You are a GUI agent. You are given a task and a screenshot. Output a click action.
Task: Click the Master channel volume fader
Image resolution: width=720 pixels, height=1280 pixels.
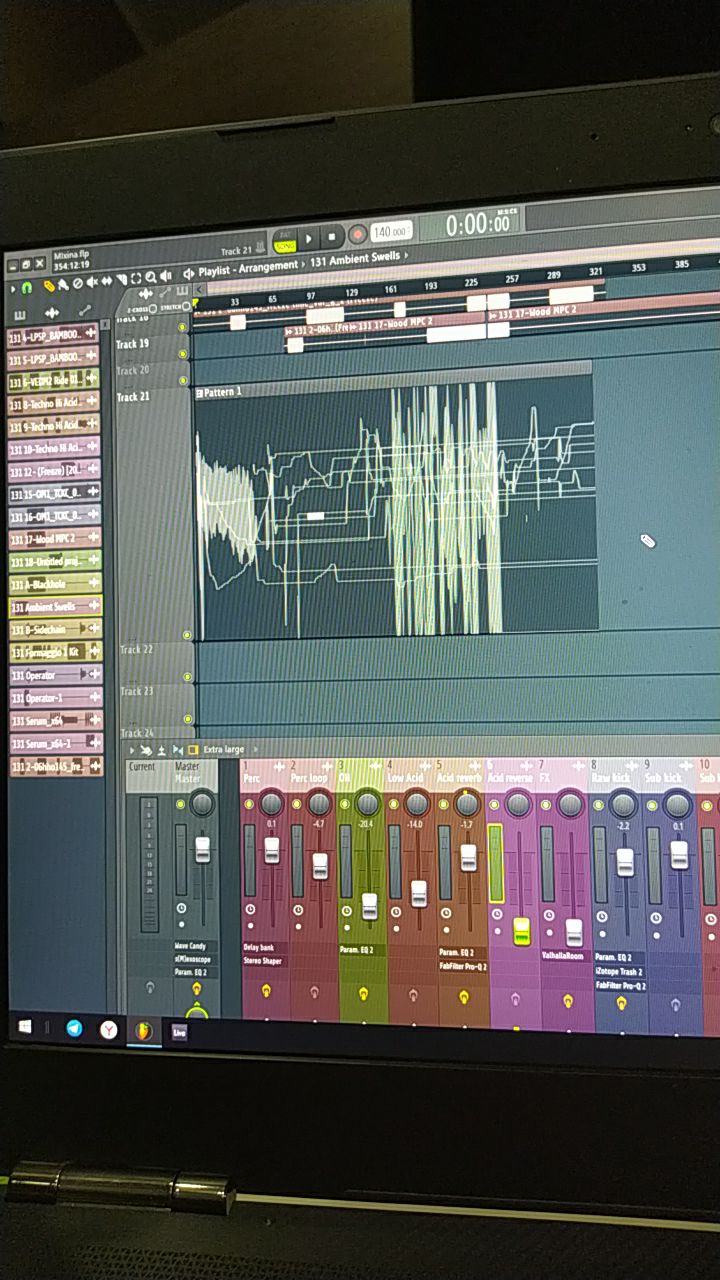[202, 849]
